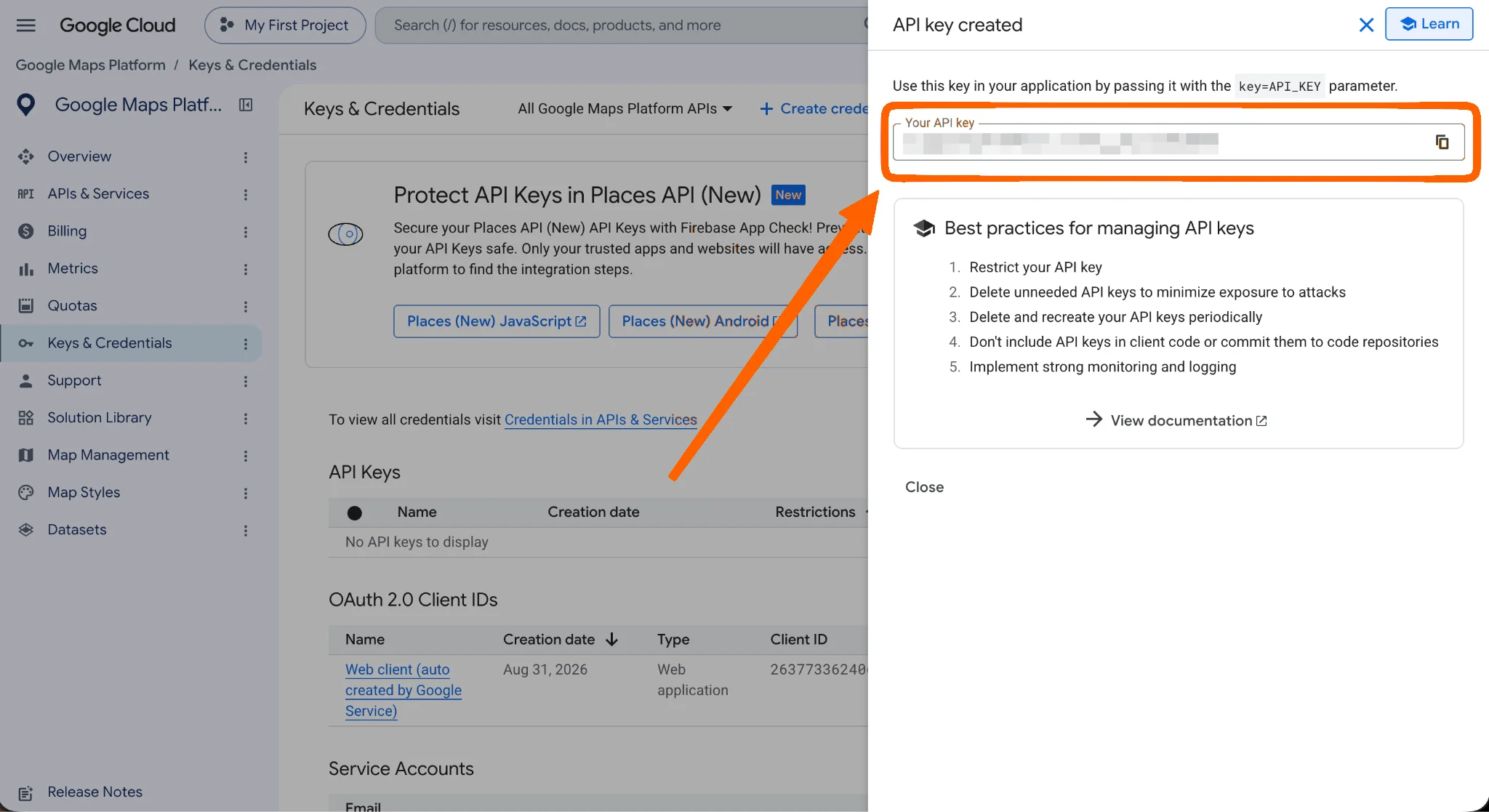
Task: Open Datasets in the sidebar
Action: coord(77,529)
